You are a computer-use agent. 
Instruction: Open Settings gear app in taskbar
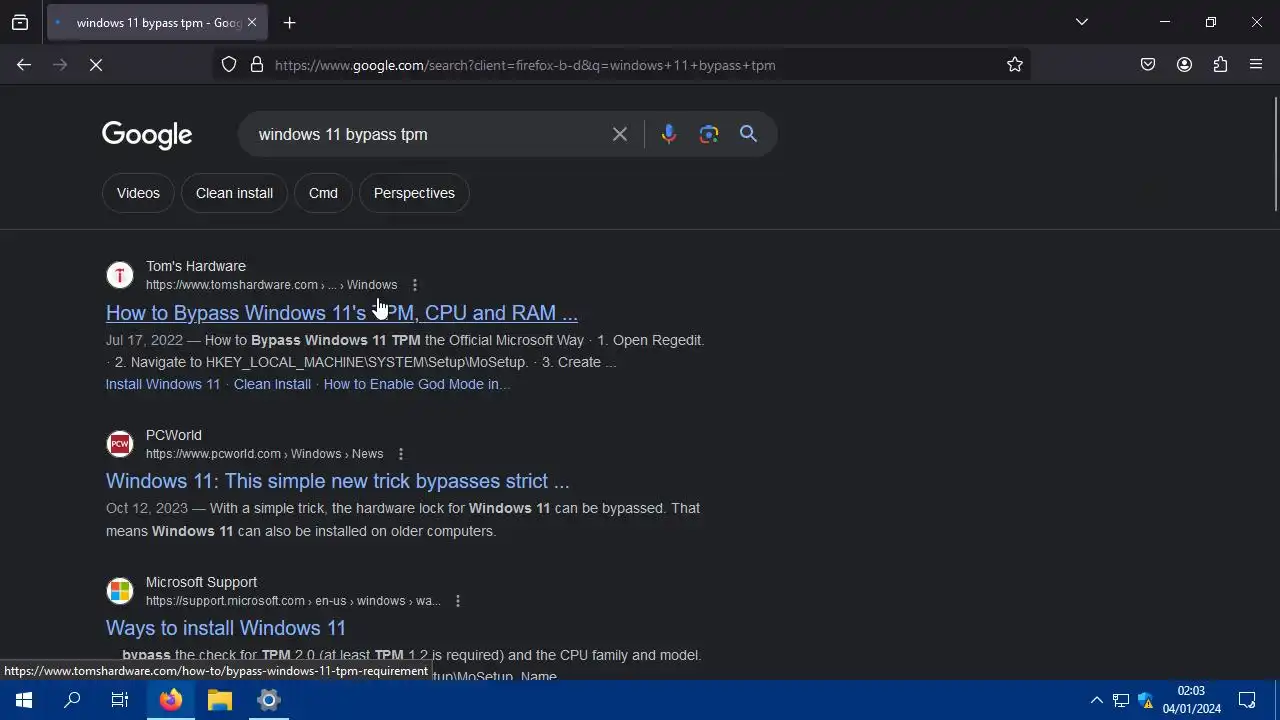pos(269,700)
